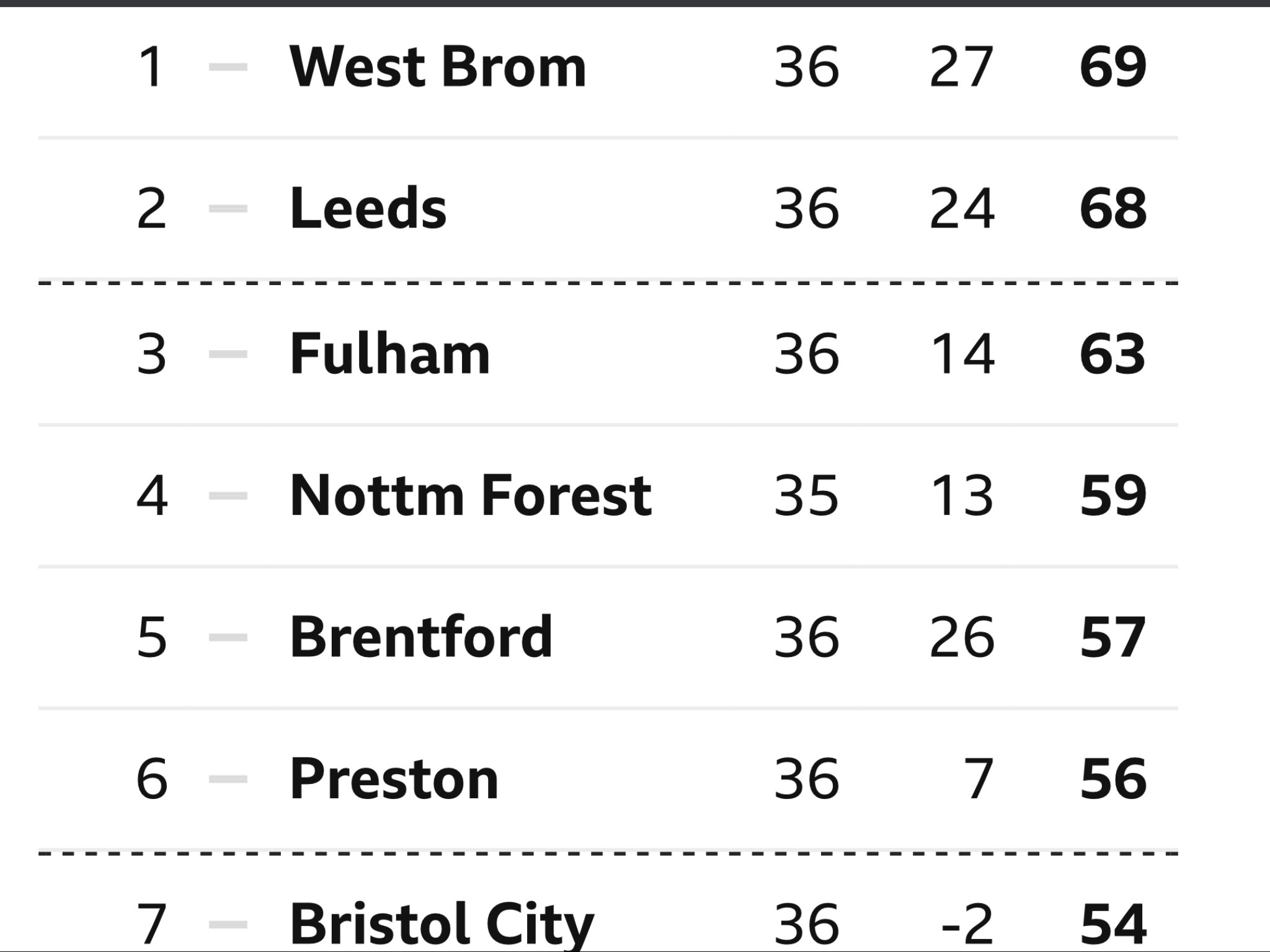Click the no-movement dash icon beside Leeds
Viewport: 1270px width, 952px height.
point(228,209)
